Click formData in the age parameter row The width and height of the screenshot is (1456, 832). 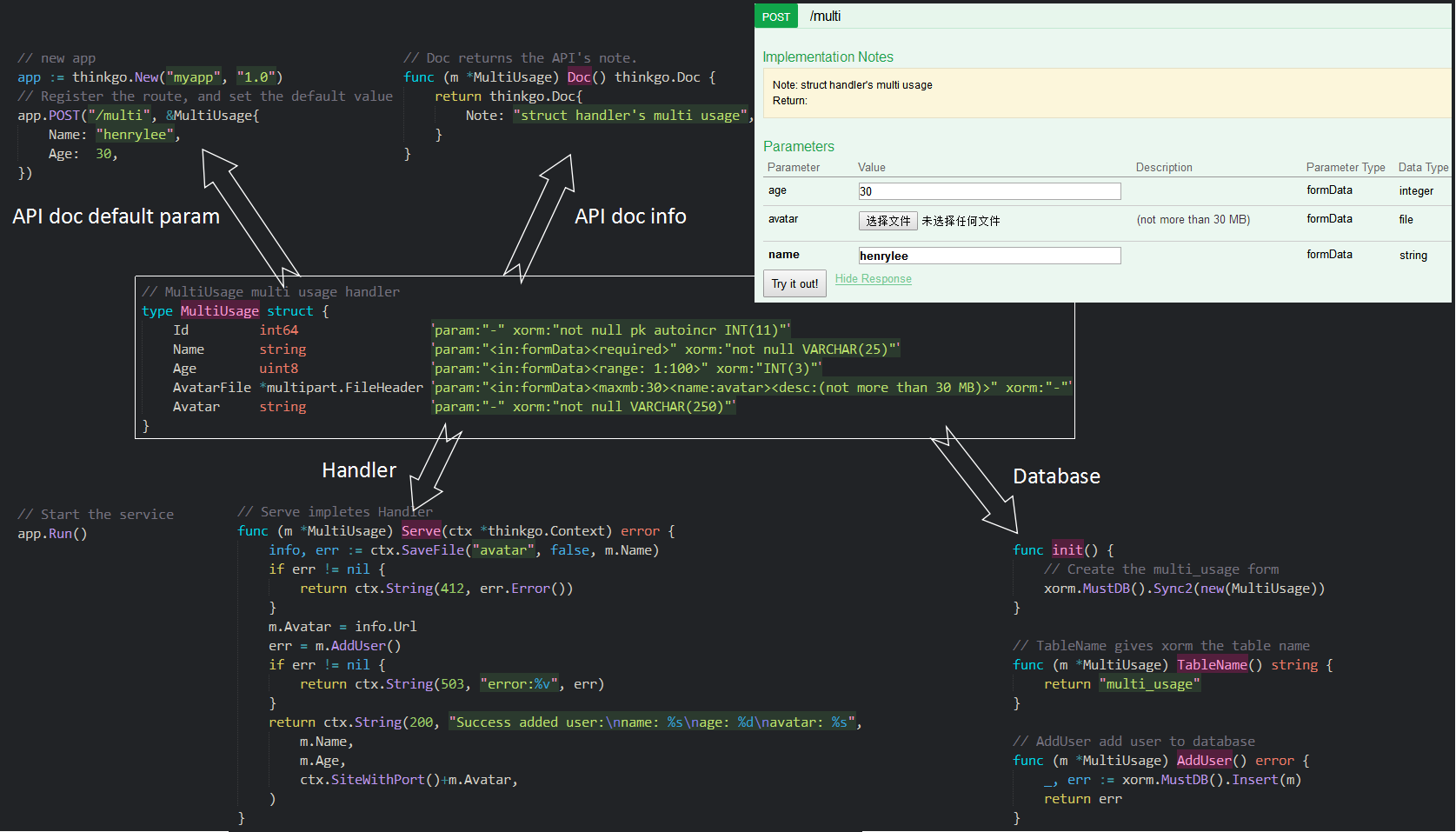1329,190
